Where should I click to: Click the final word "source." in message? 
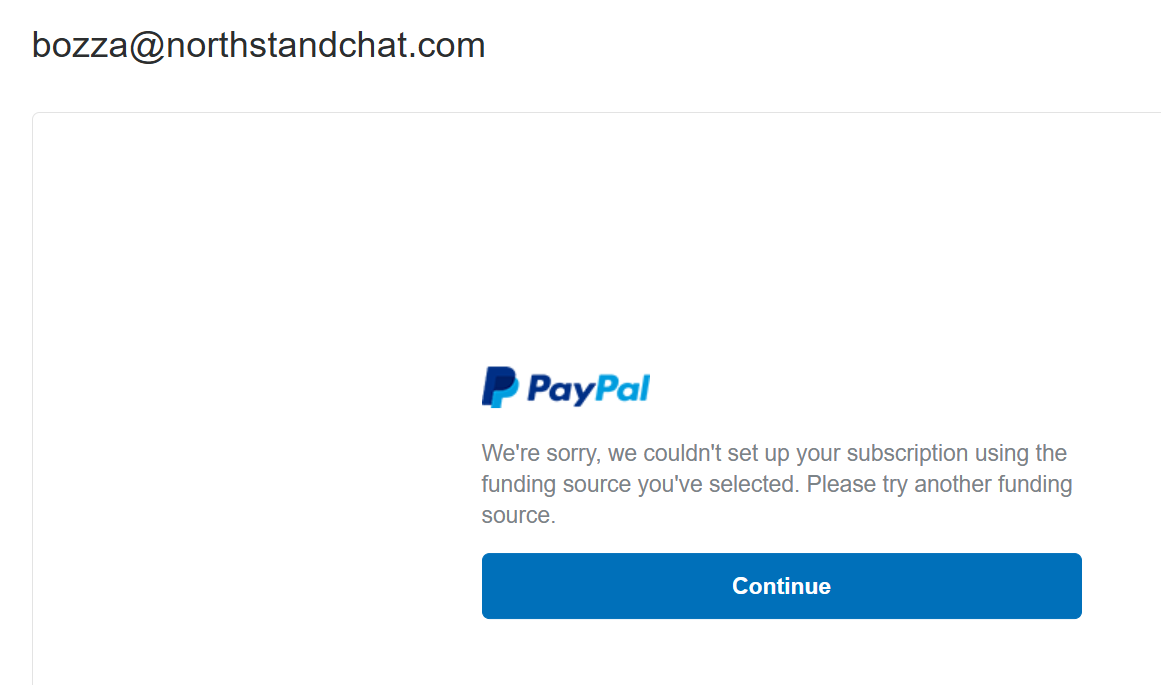click(518, 515)
